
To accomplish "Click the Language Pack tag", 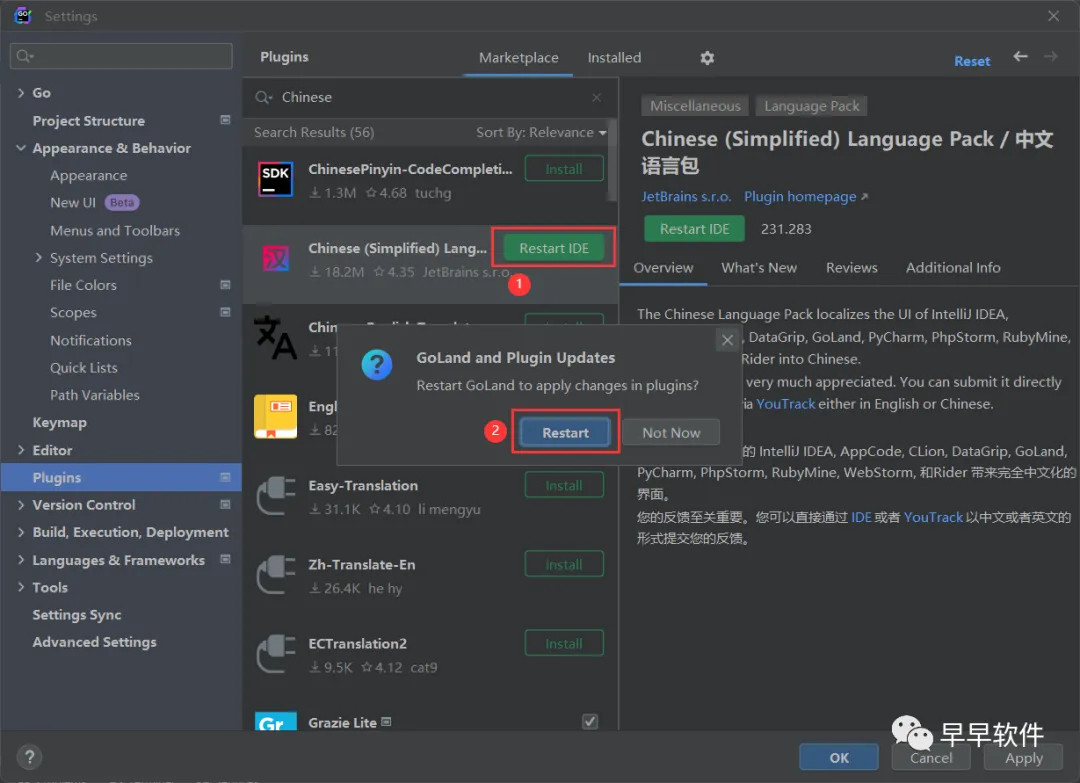I will click(x=811, y=106).
